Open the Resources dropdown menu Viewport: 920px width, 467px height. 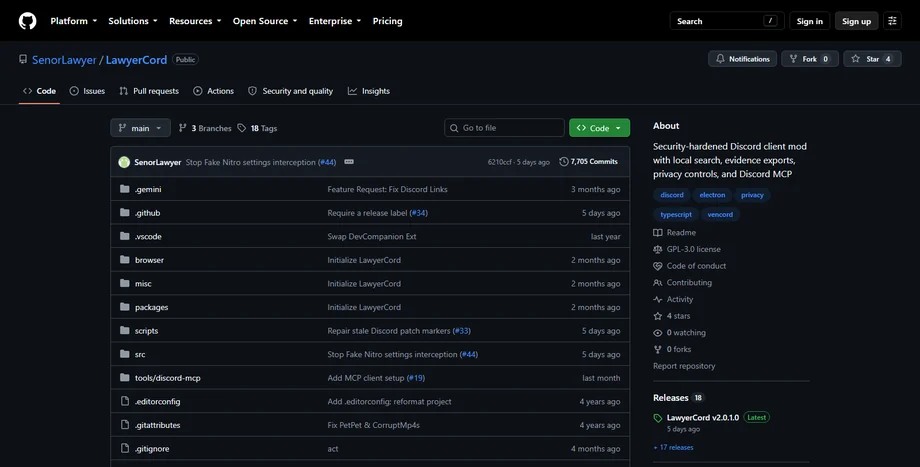(195, 21)
